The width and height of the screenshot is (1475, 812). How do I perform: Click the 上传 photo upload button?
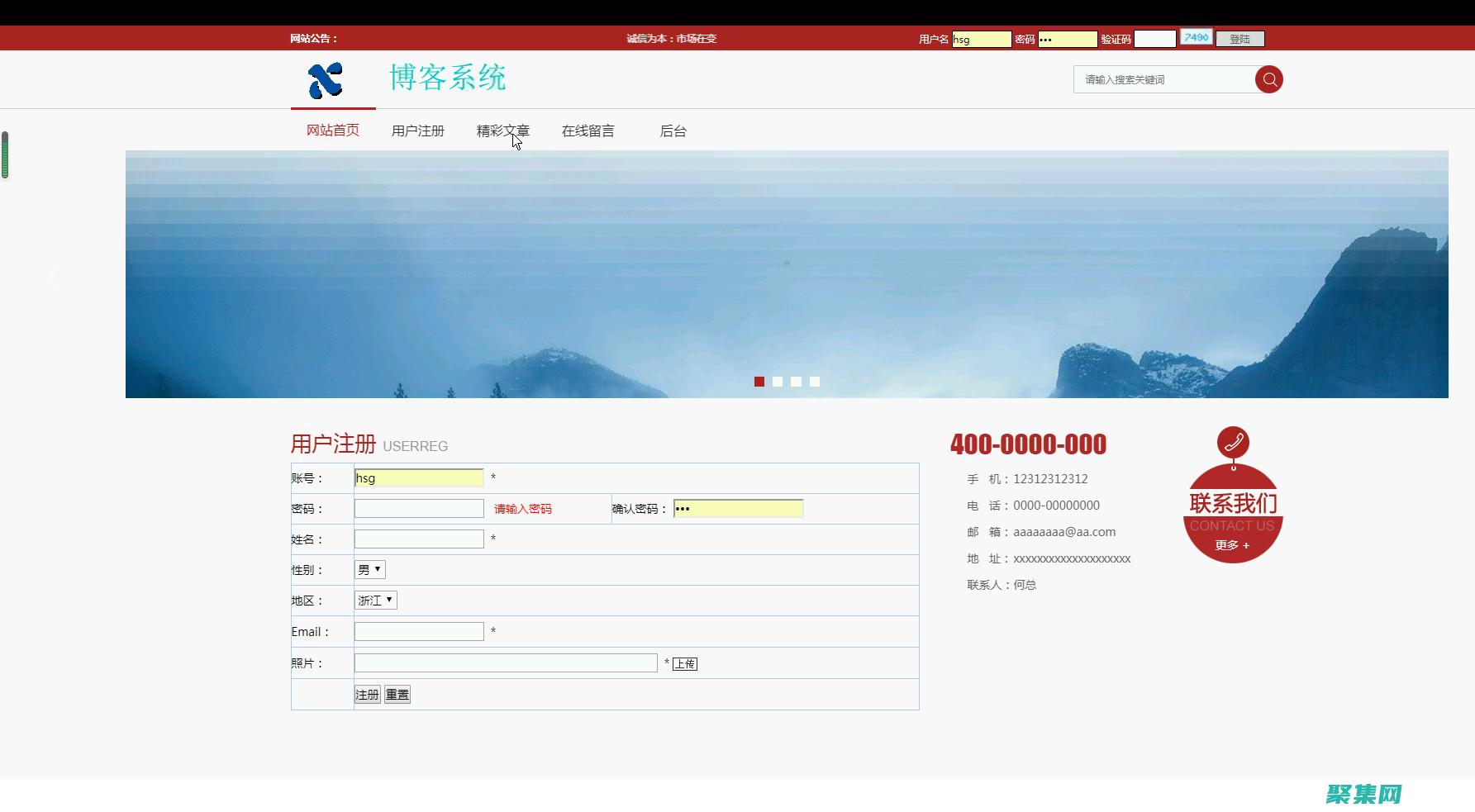click(685, 662)
